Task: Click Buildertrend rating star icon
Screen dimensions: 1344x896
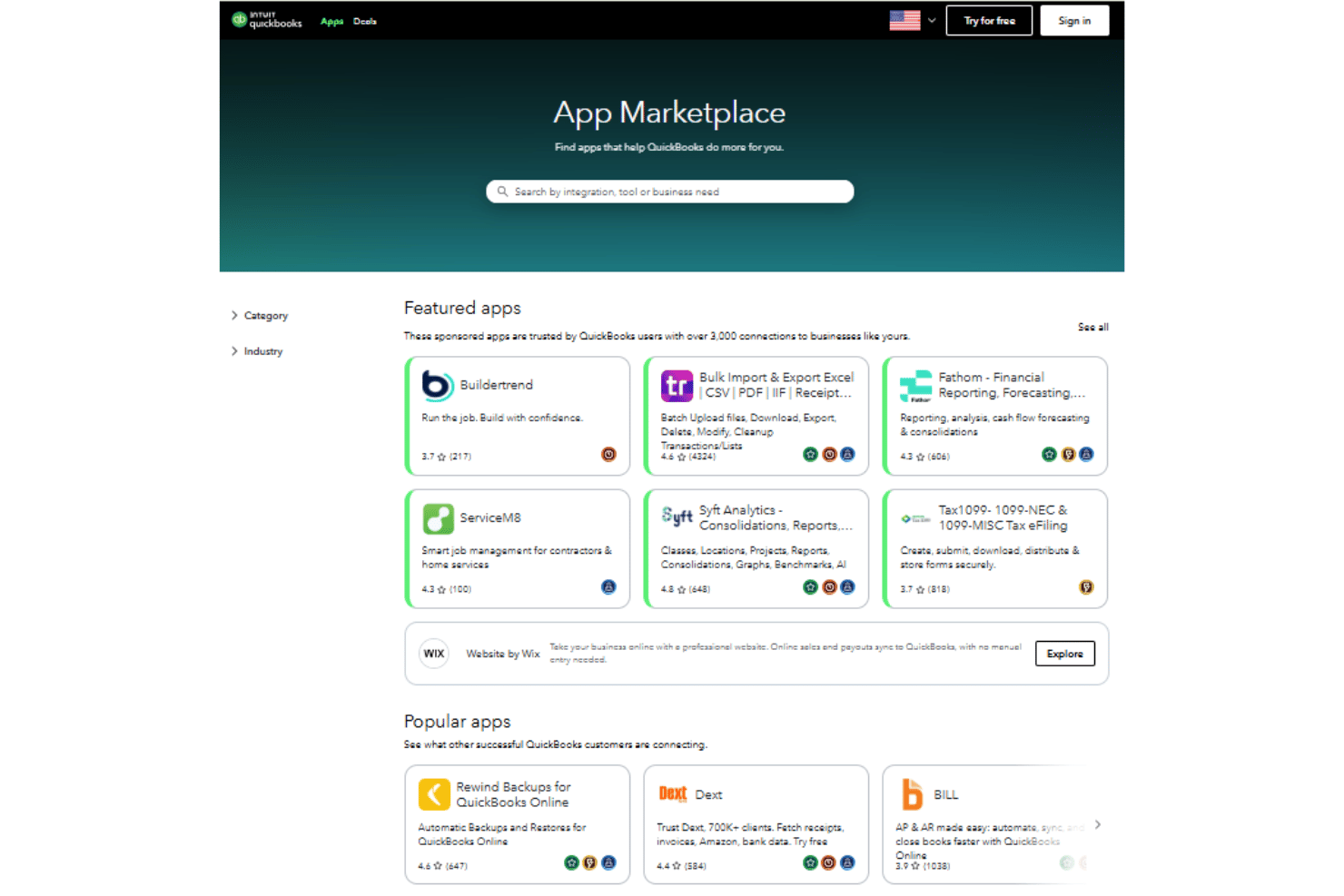Action: [x=442, y=457]
